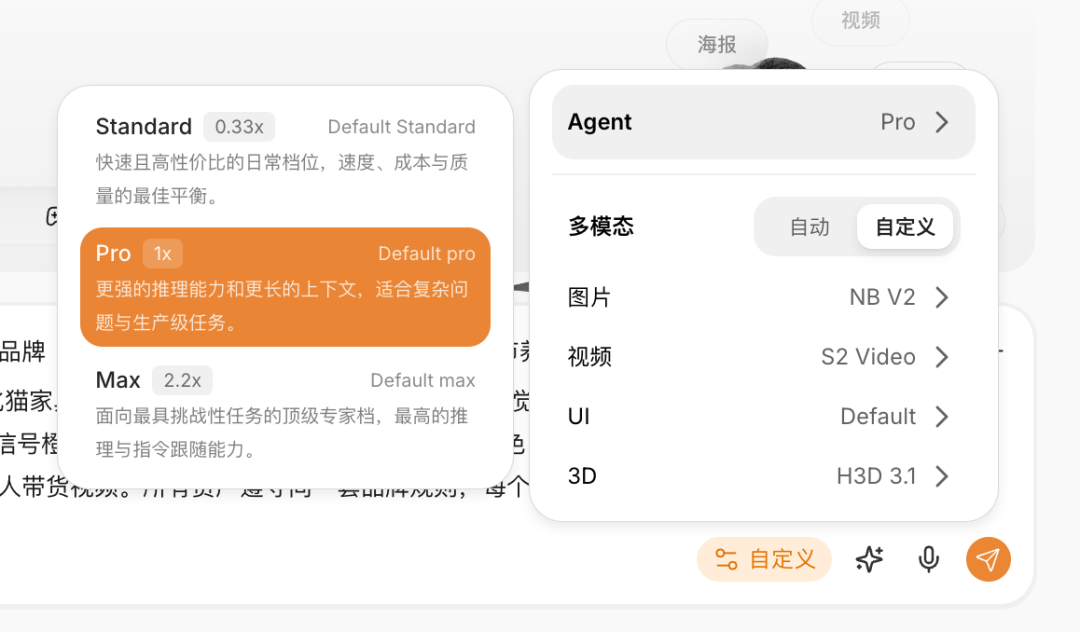Open the UI Default model chevron

click(942, 417)
